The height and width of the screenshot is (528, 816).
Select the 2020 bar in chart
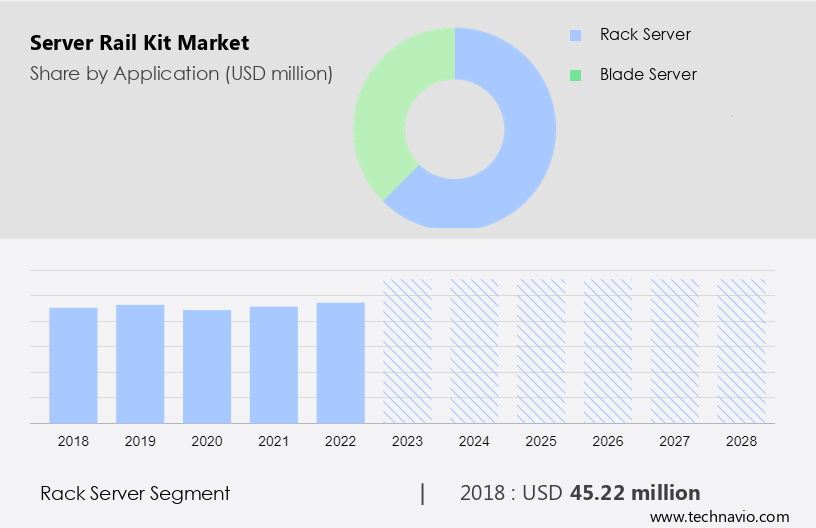pos(207,366)
